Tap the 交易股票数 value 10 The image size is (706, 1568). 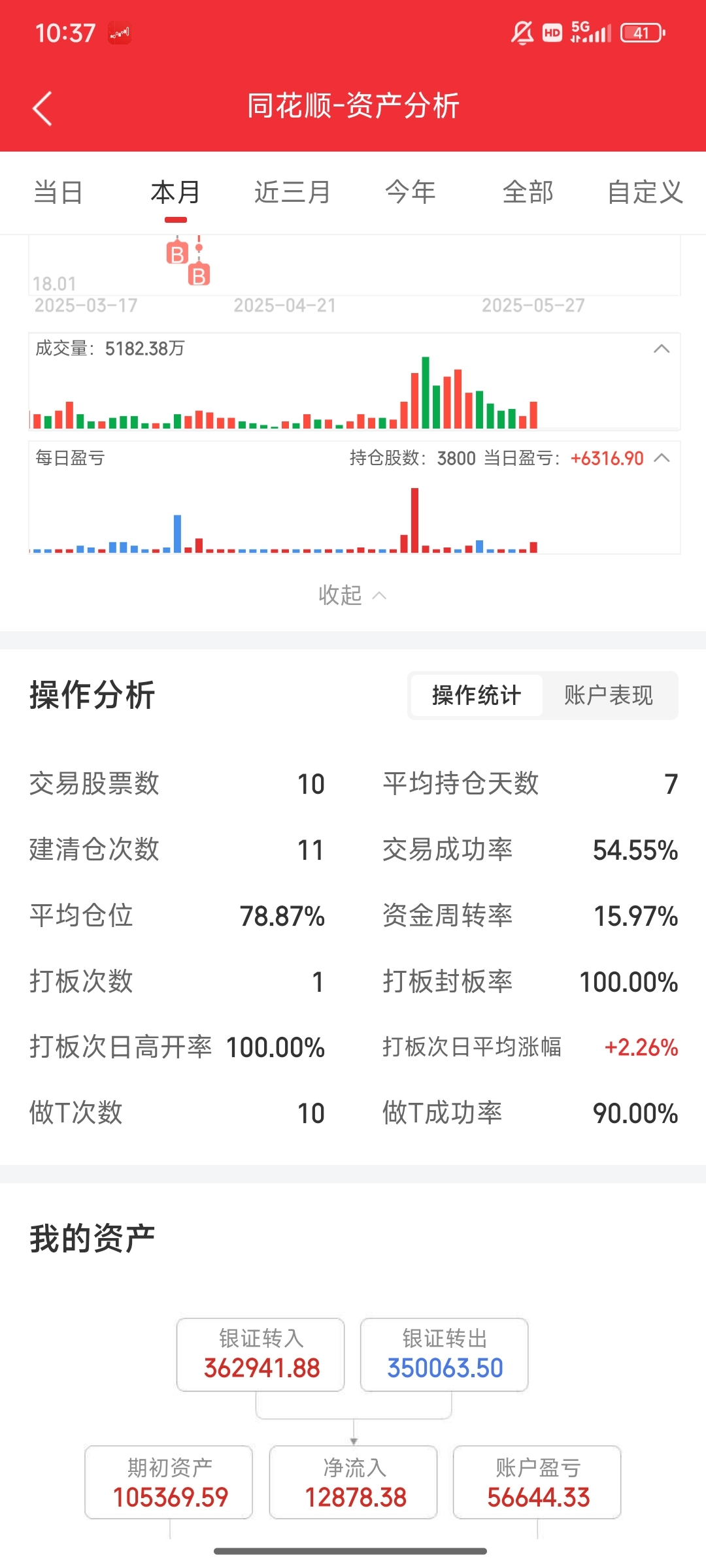click(311, 784)
